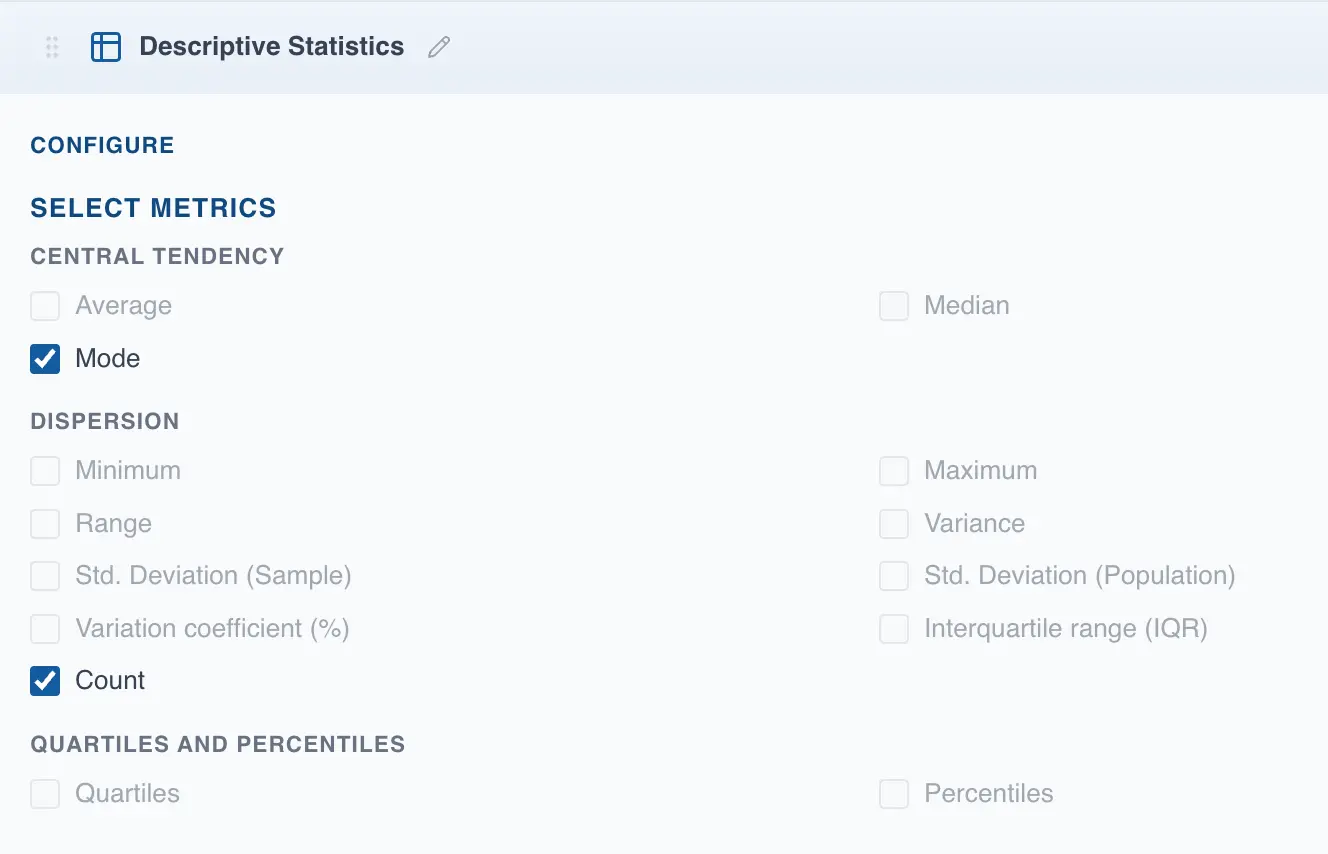Click the table panel icon beside the title
The width and height of the screenshot is (1328, 854).
[106, 46]
